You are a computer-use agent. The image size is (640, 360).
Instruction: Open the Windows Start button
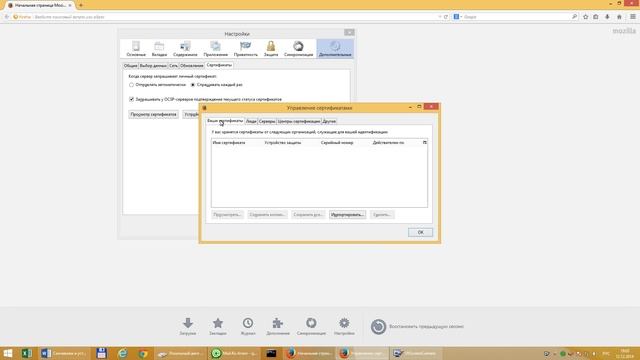[8, 353]
